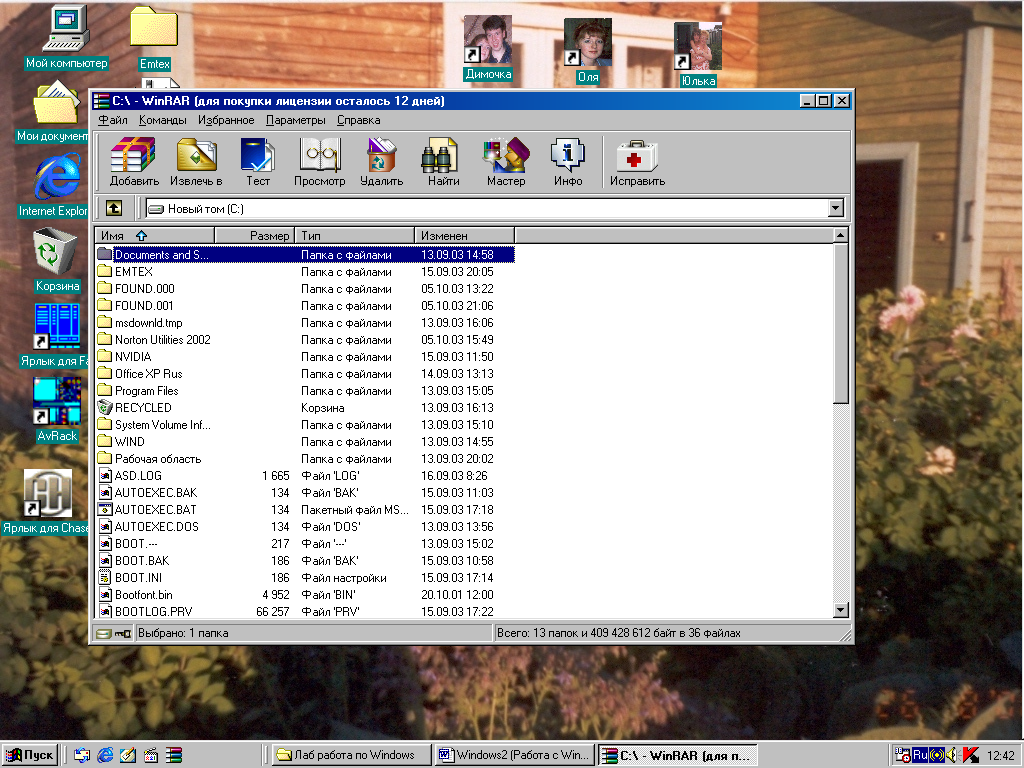Select the FOUND.000 folder row
The height and width of the screenshot is (768, 1024).
pos(305,289)
